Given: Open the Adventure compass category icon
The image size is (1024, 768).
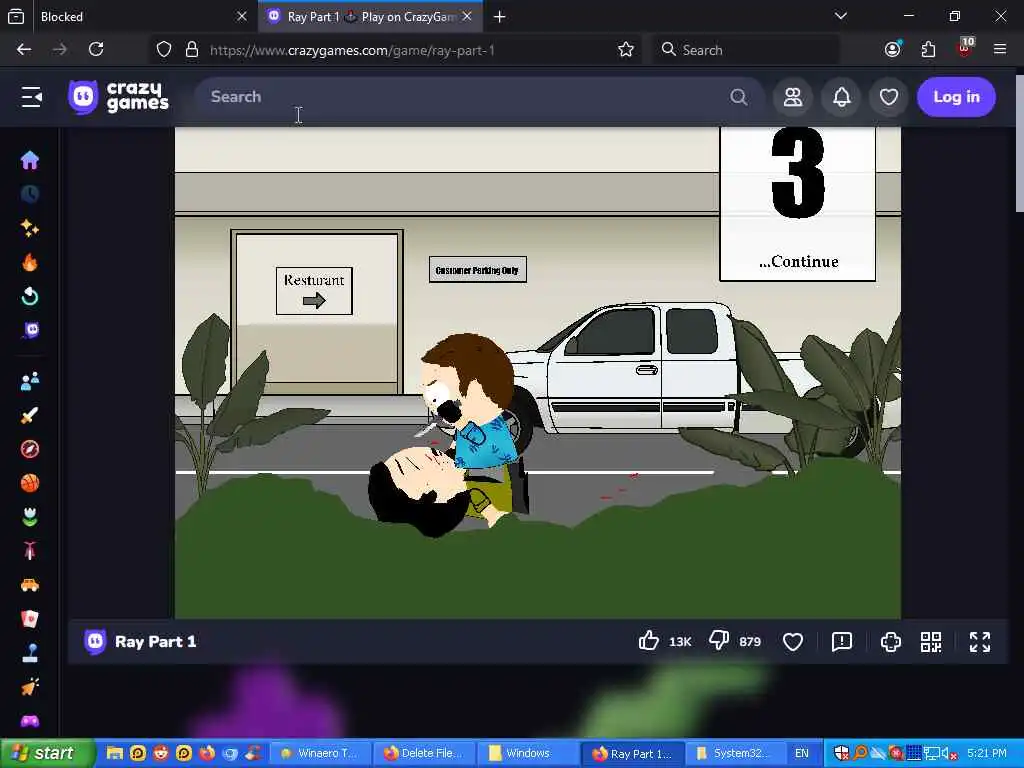Looking at the screenshot, I should tap(29, 449).
